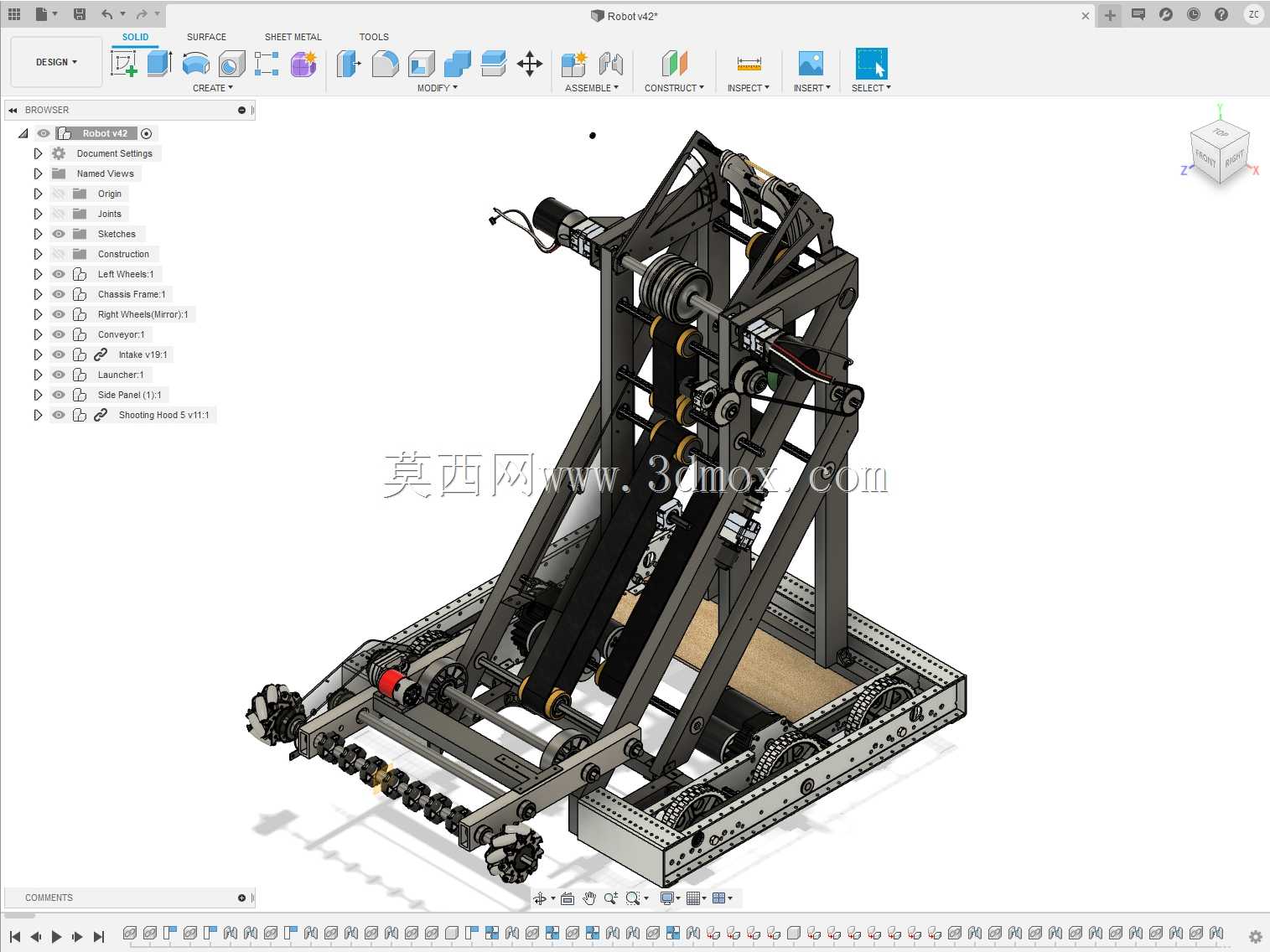Select the Shell tool
The width and height of the screenshot is (1270, 952).
point(422,64)
